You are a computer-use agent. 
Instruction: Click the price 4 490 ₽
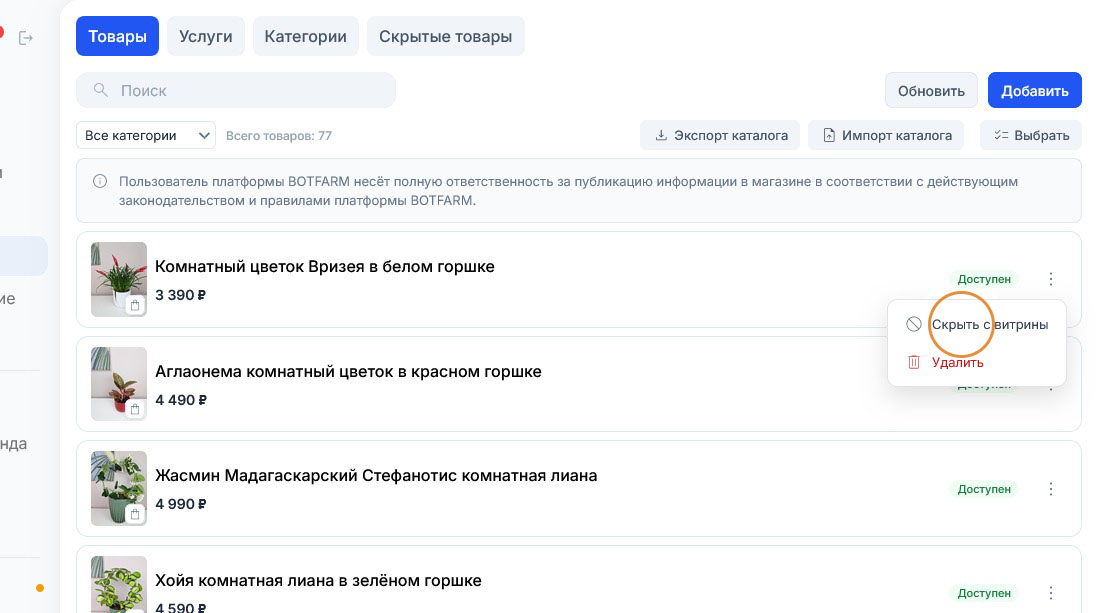(181, 400)
